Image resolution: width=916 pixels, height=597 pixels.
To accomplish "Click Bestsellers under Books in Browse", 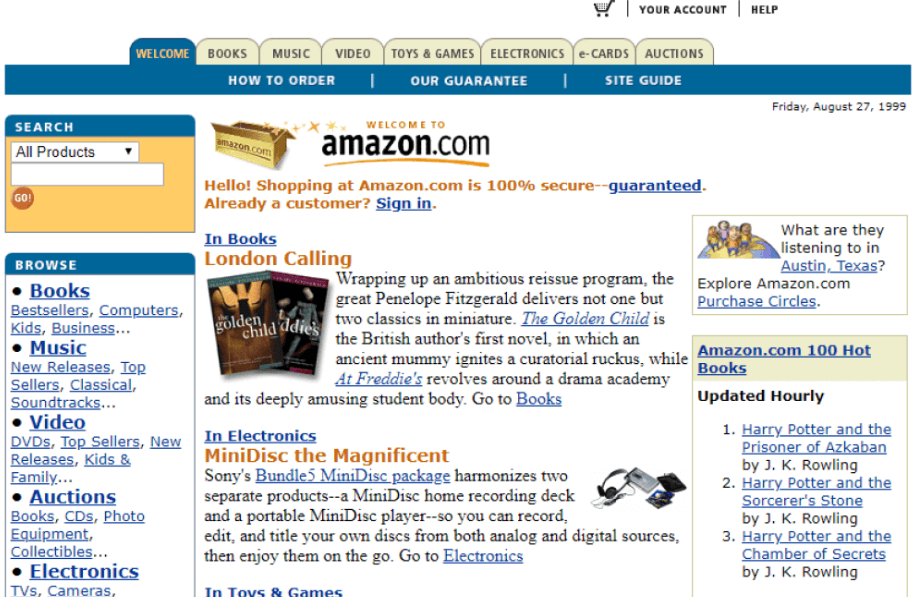I will [50, 310].
